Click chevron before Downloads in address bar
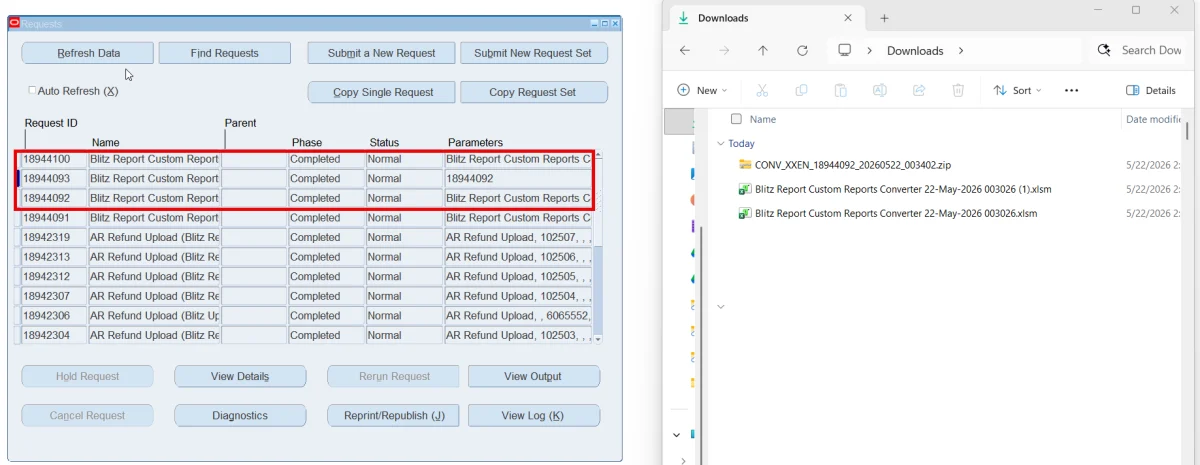Viewport: 1200px width, 465px height. pos(870,50)
